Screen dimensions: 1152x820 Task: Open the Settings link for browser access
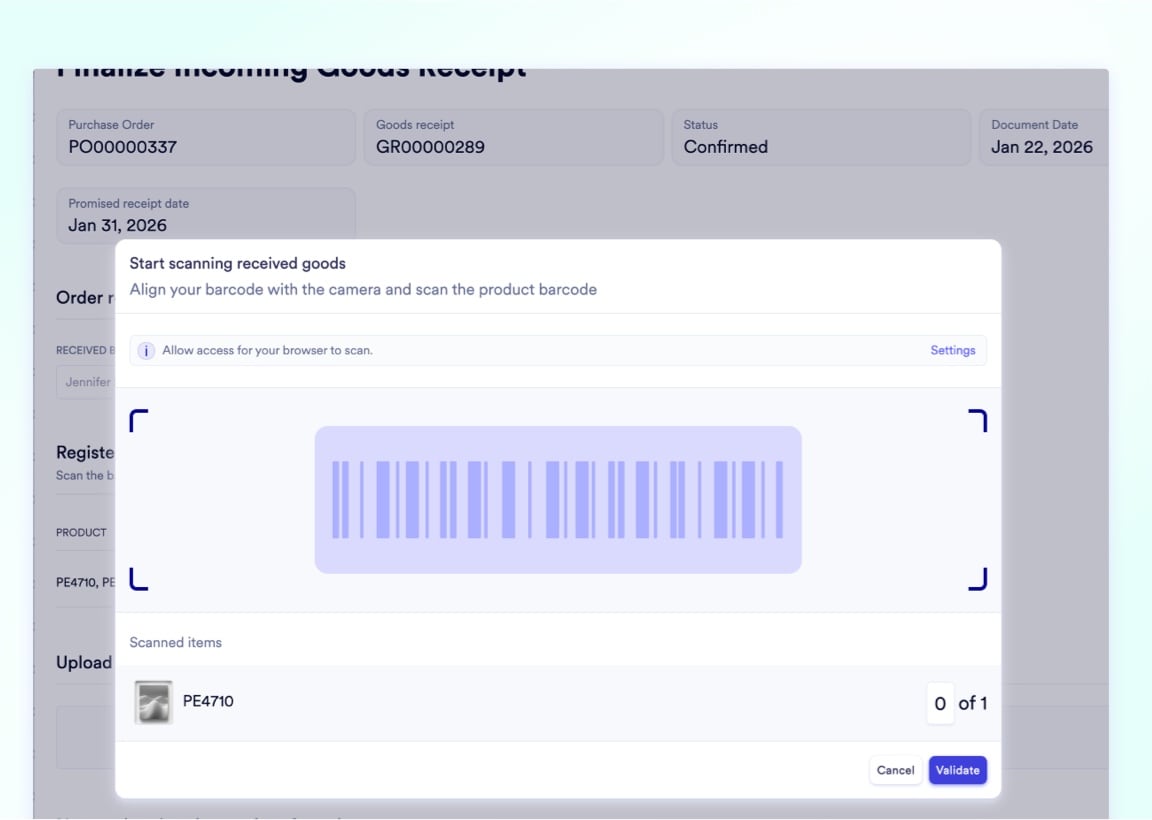click(x=952, y=350)
